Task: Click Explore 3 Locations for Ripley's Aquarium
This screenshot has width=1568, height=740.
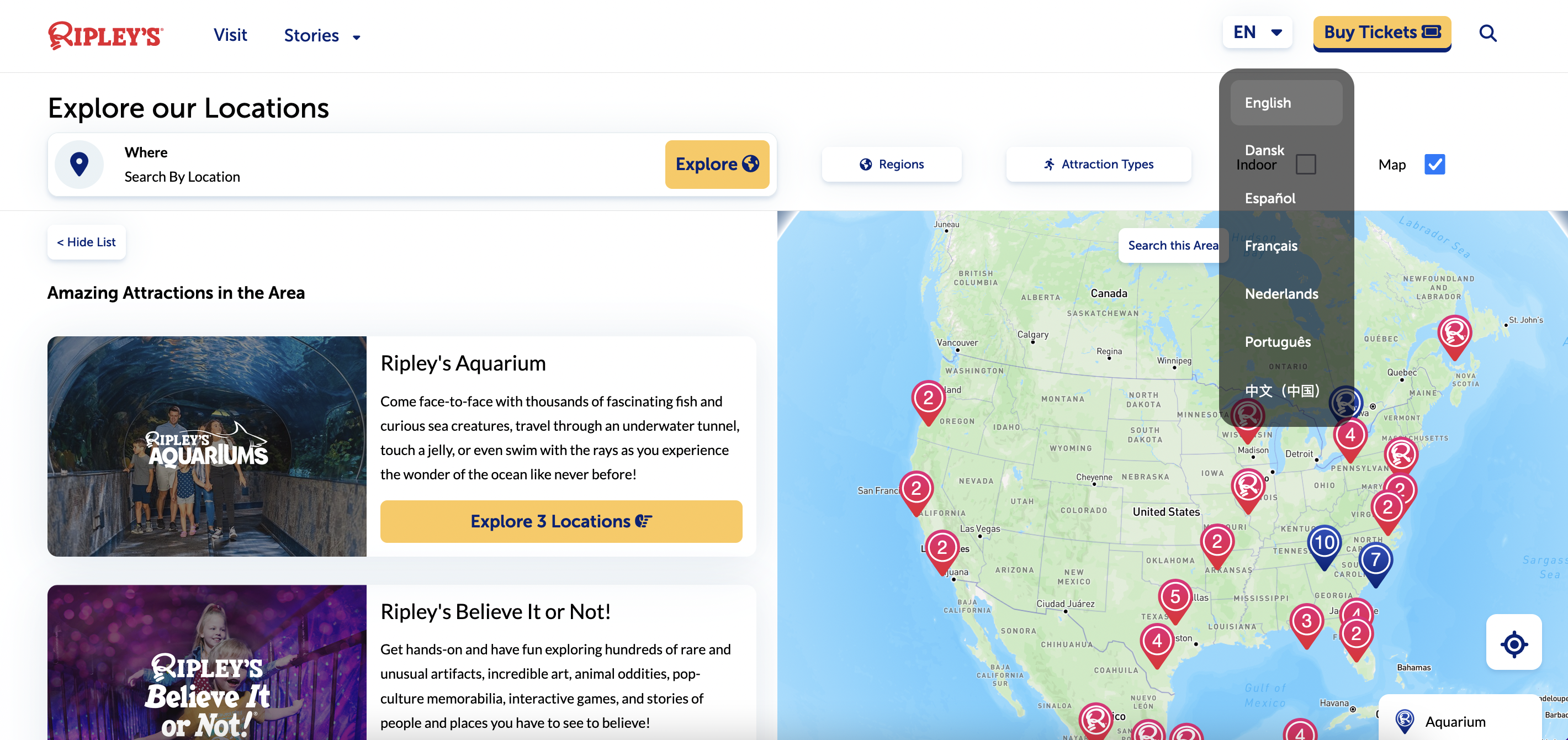Action: 560,521
